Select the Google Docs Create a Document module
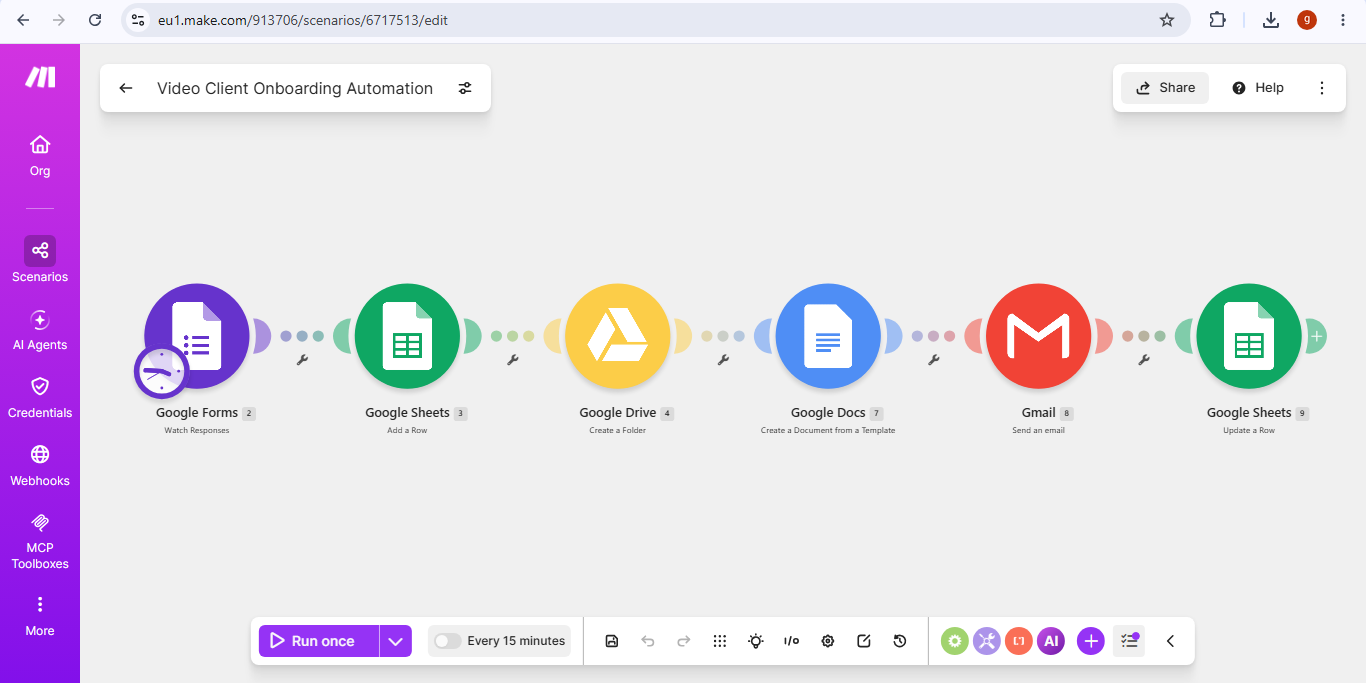 pyautogui.click(x=828, y=336)
